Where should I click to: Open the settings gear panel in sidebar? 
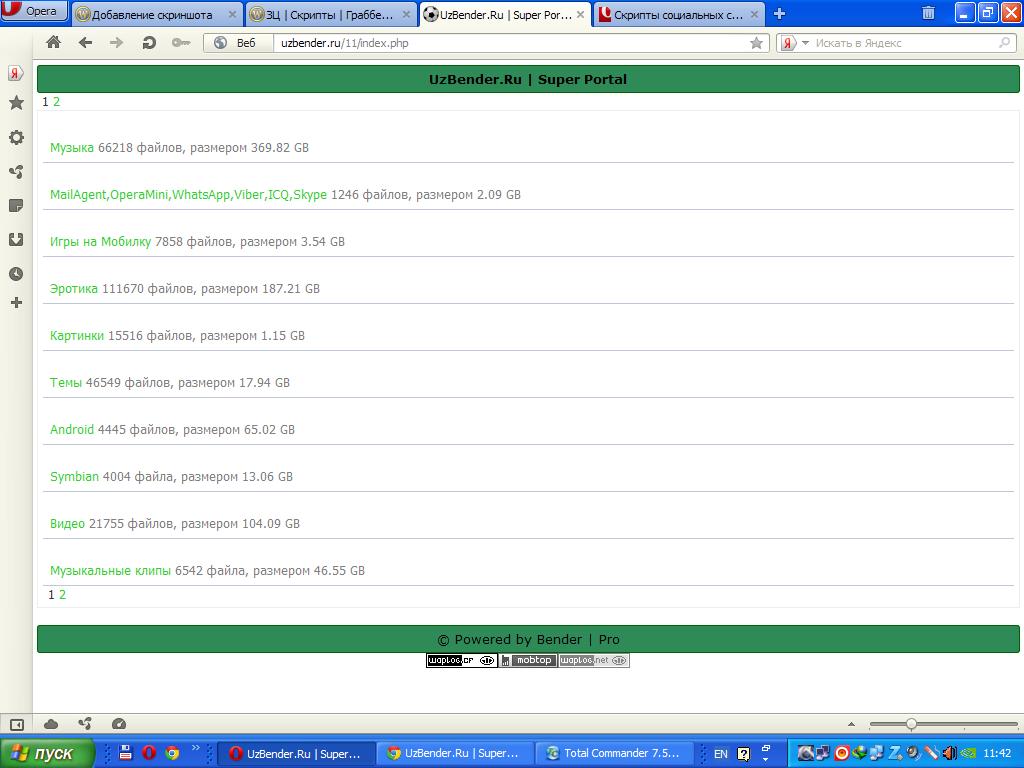click(x=16, y=137)
